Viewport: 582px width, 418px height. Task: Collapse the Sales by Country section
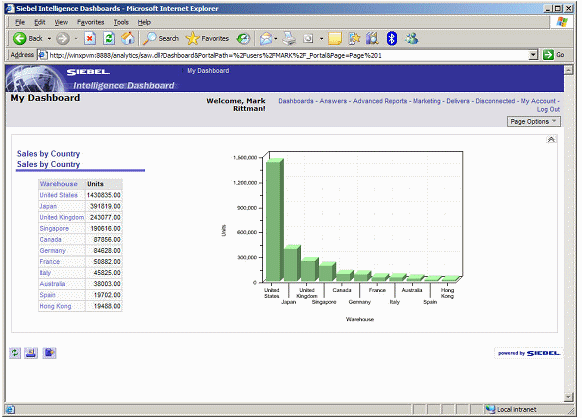551,140
